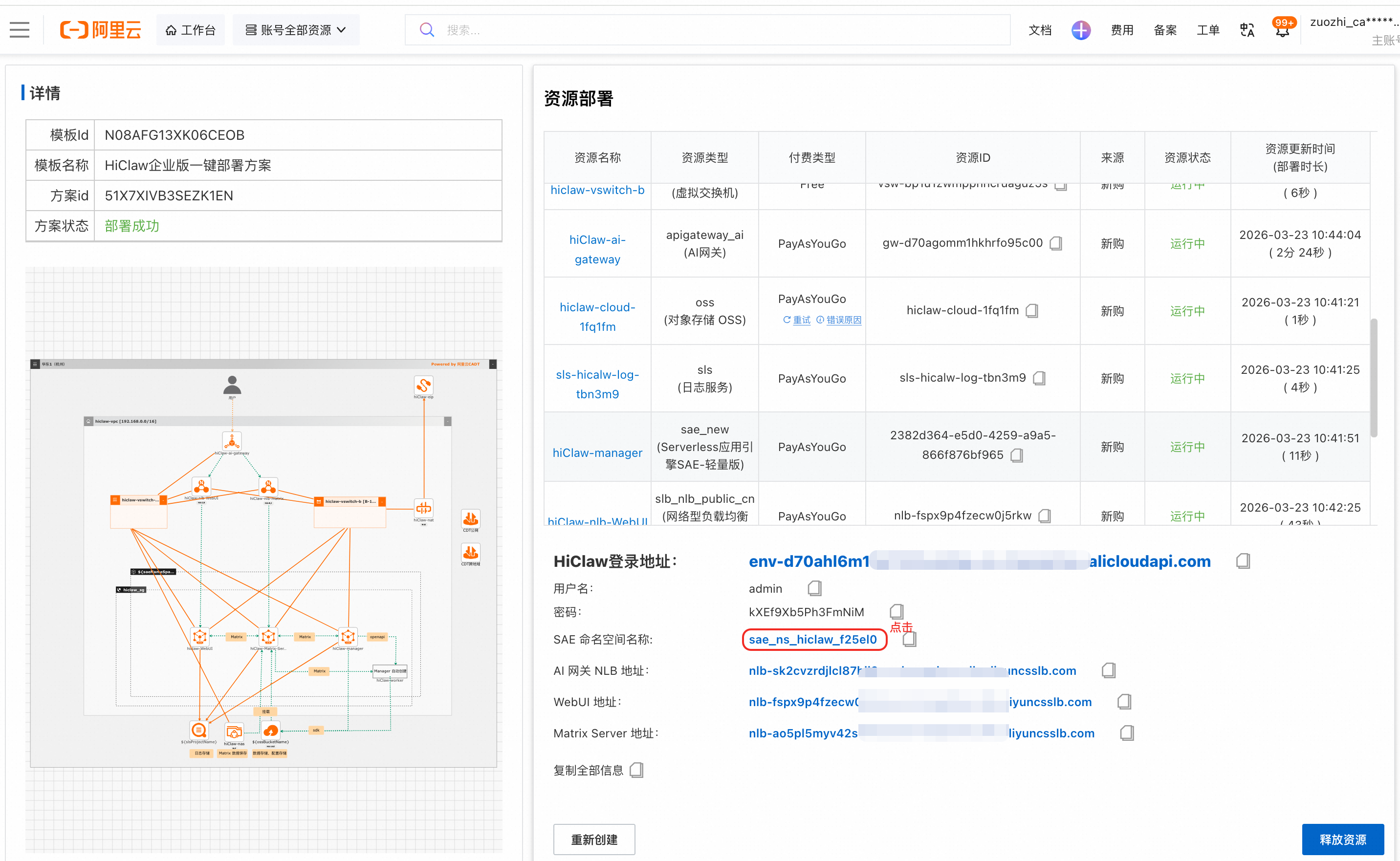This screenshot has width=1400, height=861.
Task: Open the 工单 menu item
Action: click(1208, 30)
